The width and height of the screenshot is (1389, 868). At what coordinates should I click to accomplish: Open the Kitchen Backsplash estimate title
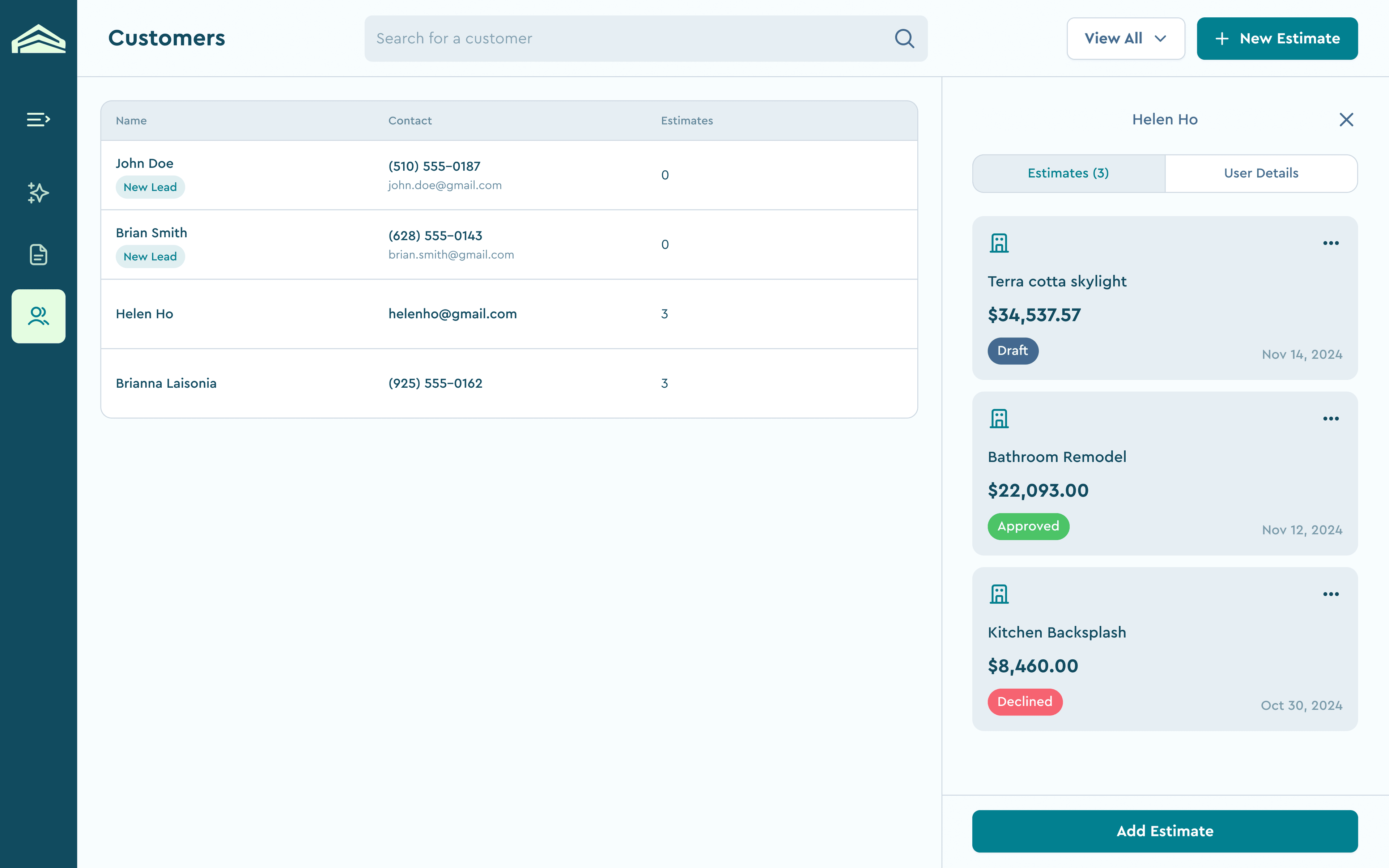click(x=1057, y=633)
